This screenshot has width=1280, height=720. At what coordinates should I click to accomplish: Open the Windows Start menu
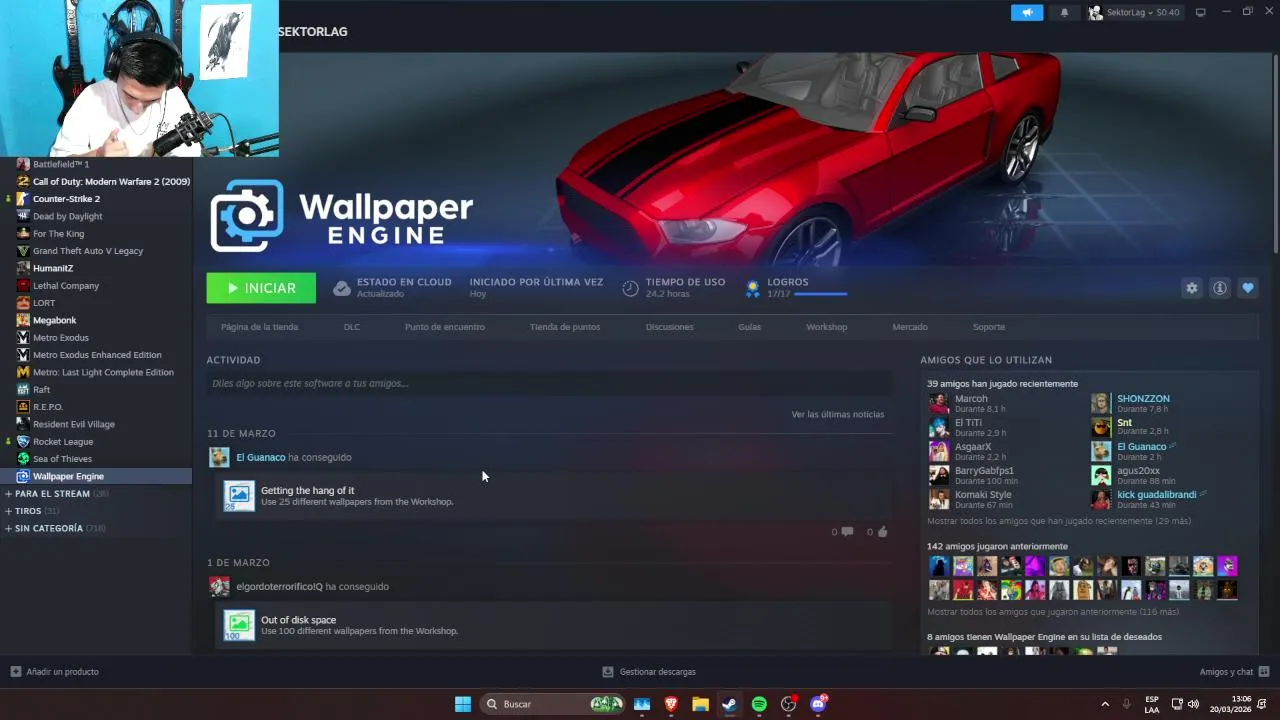463,704
